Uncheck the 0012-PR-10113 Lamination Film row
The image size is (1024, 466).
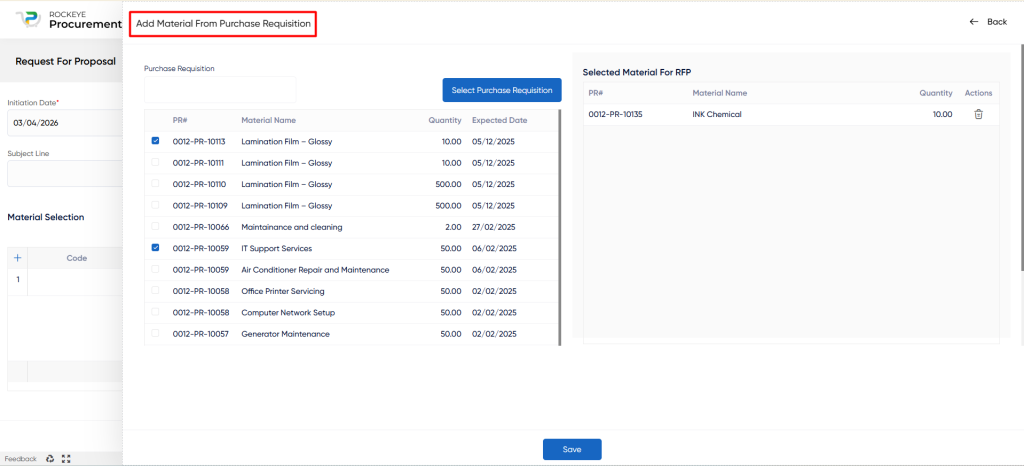coord(155,141)
